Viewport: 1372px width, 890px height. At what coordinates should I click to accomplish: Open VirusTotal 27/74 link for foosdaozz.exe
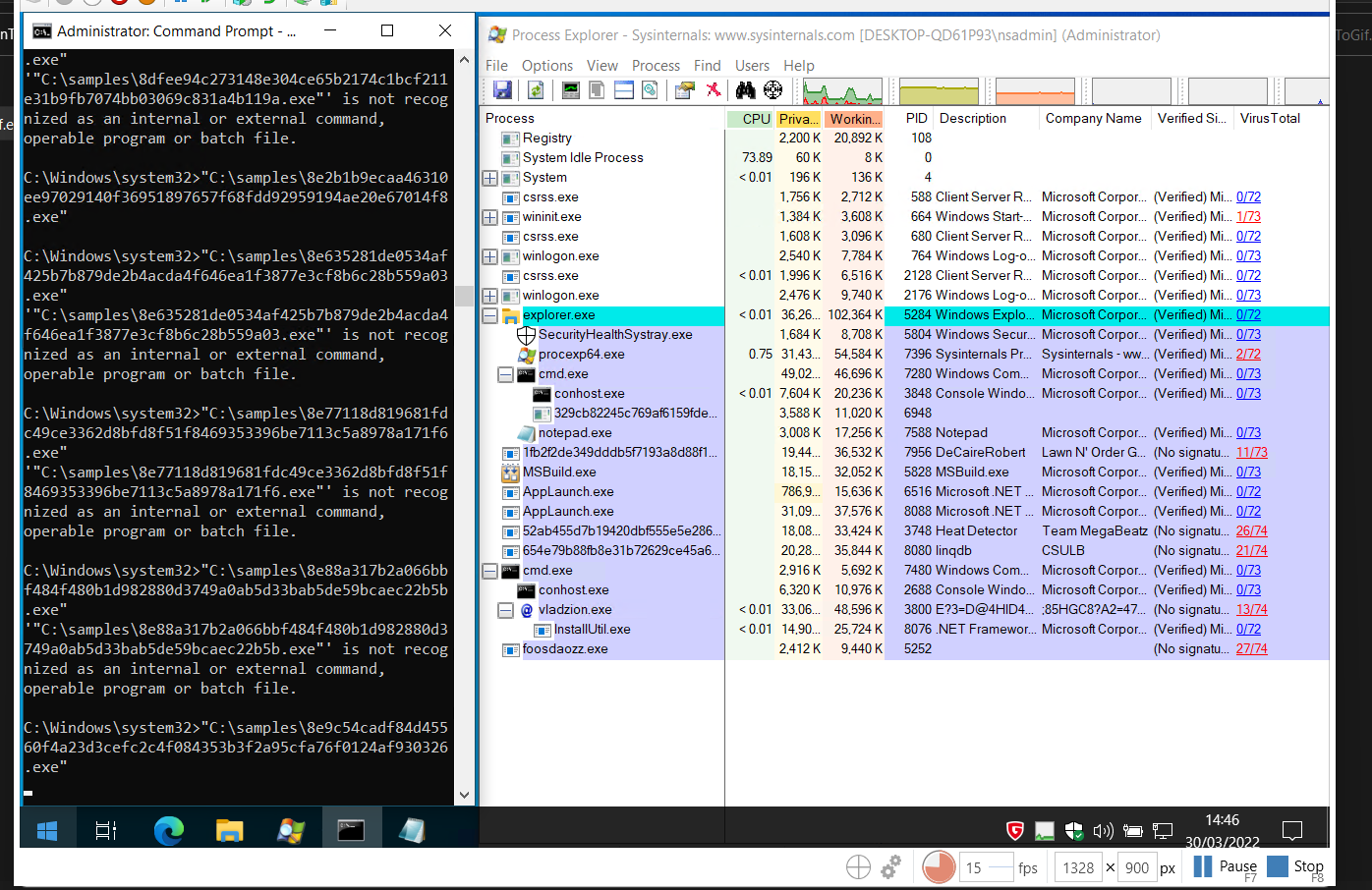(x=1251, y=649)
